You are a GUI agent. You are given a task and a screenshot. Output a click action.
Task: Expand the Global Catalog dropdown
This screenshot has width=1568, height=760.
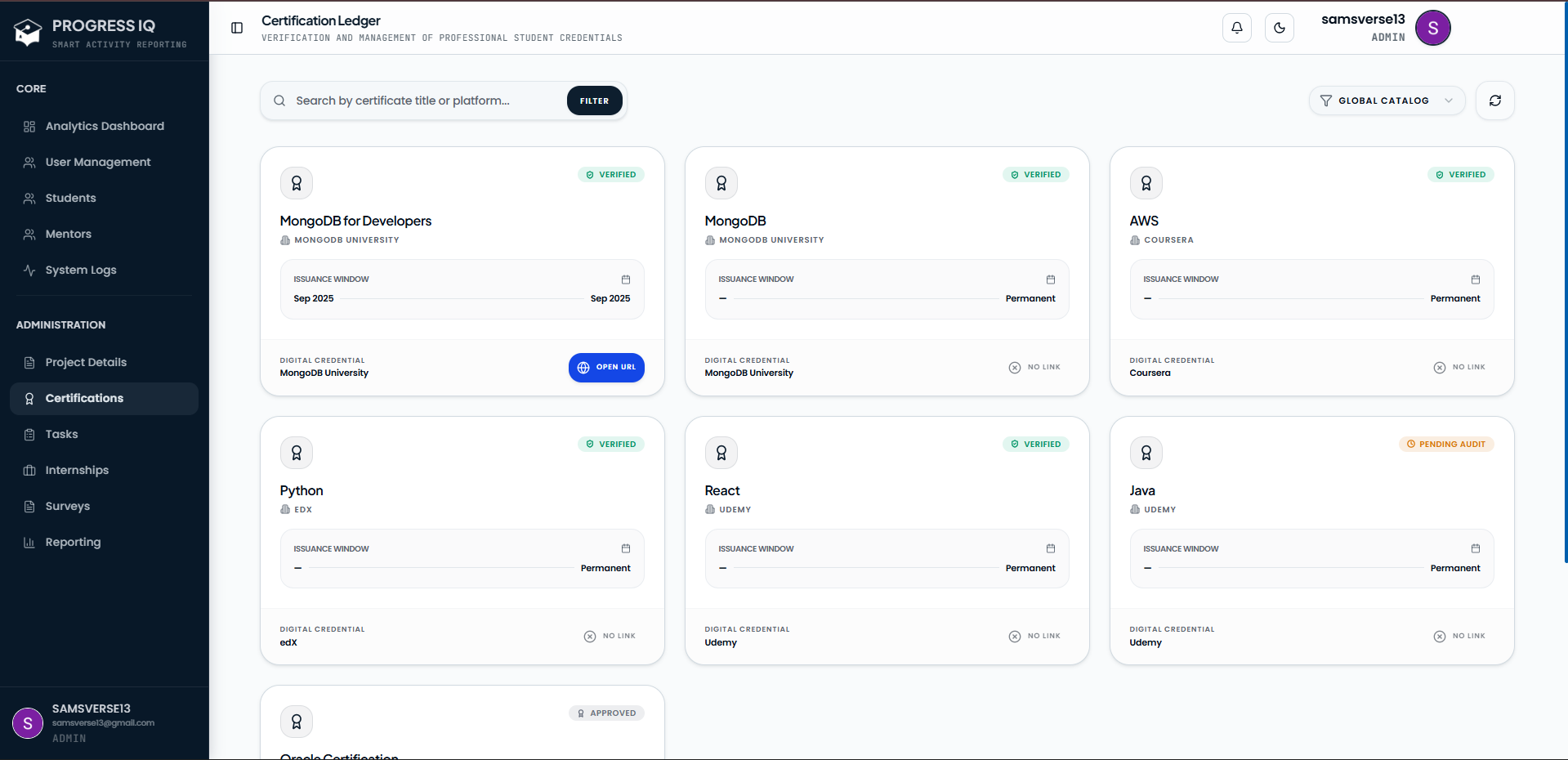(x=1387, y=101)
